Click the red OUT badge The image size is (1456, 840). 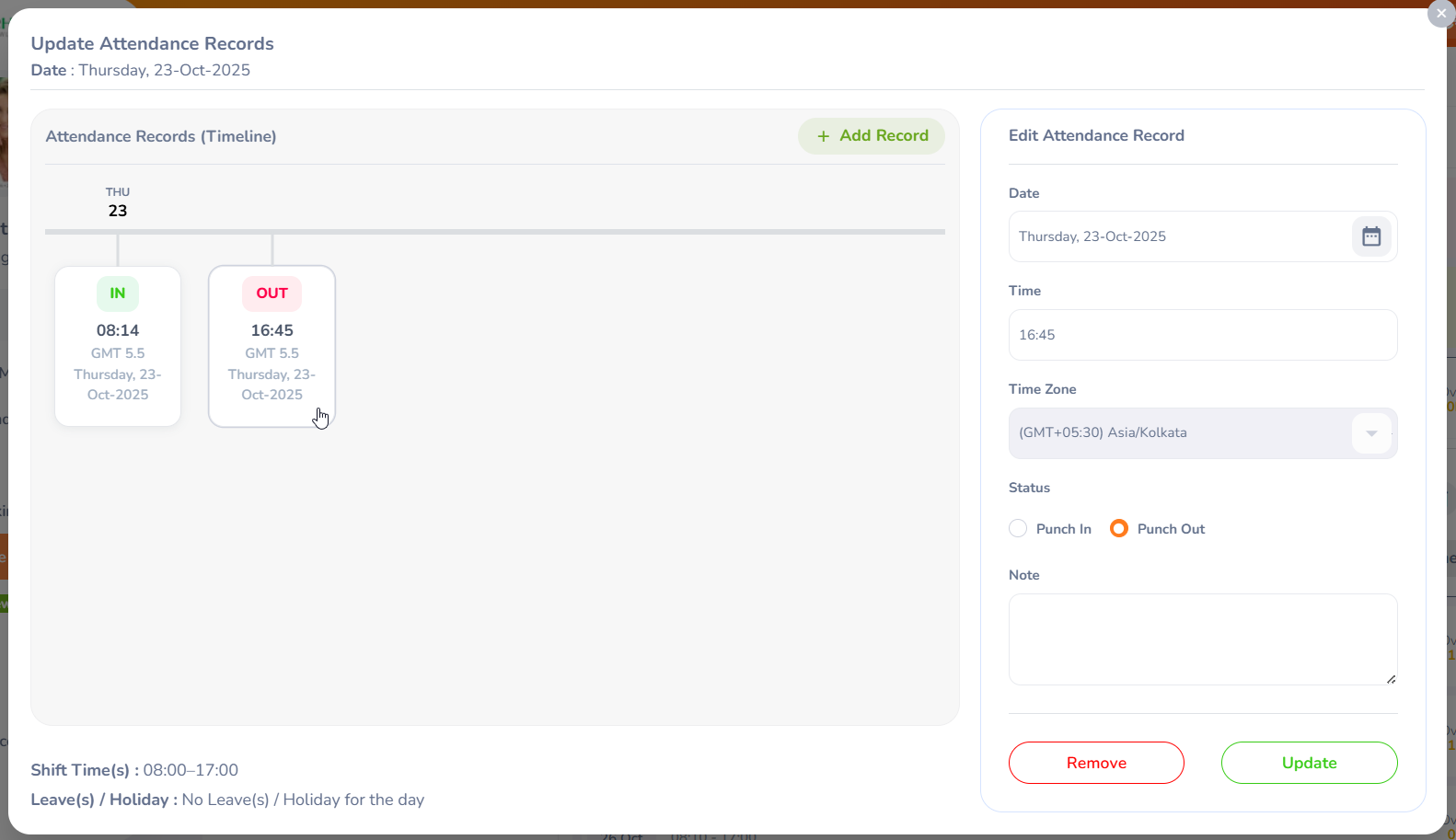coord(272,293)
